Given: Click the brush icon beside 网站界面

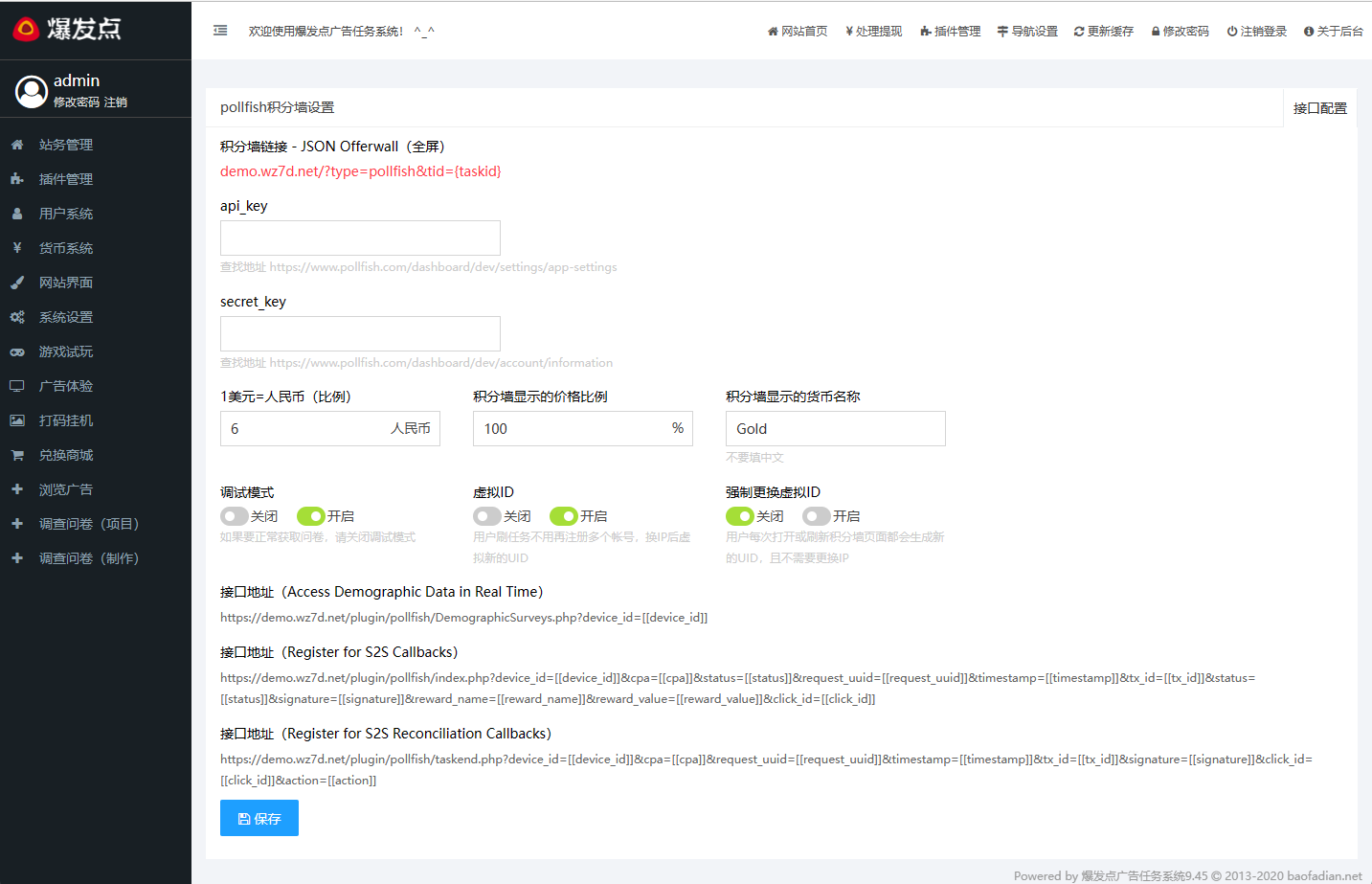Looking at the screenshot, I should pos(17,283).
